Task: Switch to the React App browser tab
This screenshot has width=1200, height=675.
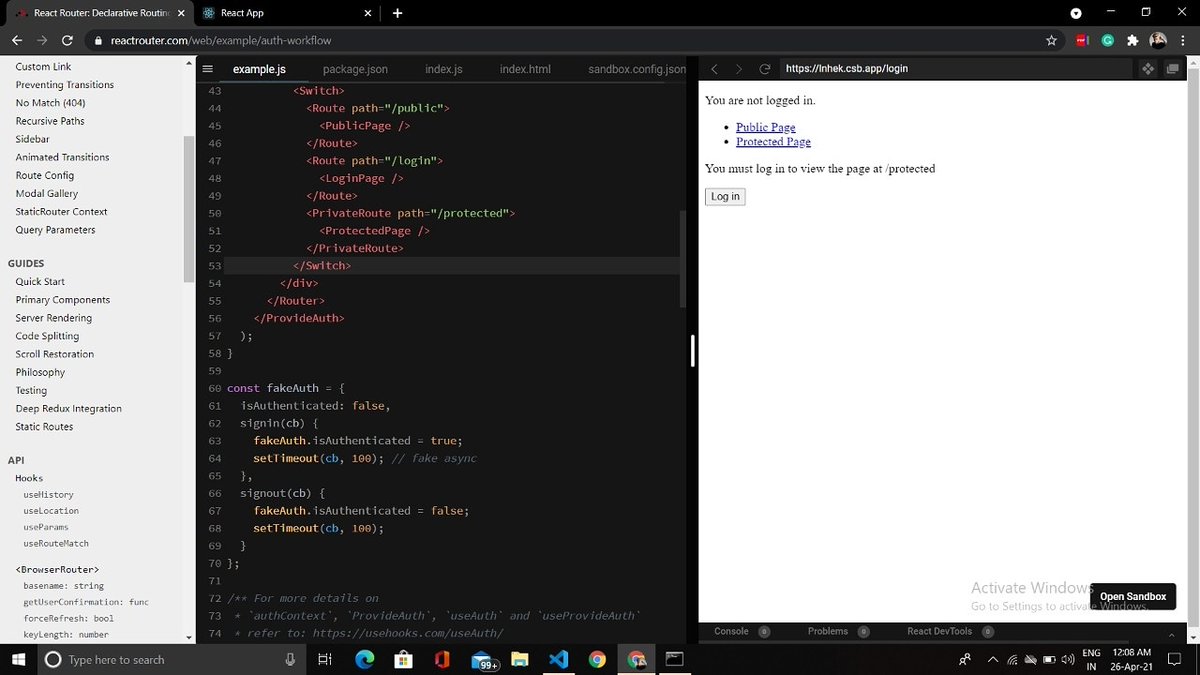Action: tap(286, 13)
